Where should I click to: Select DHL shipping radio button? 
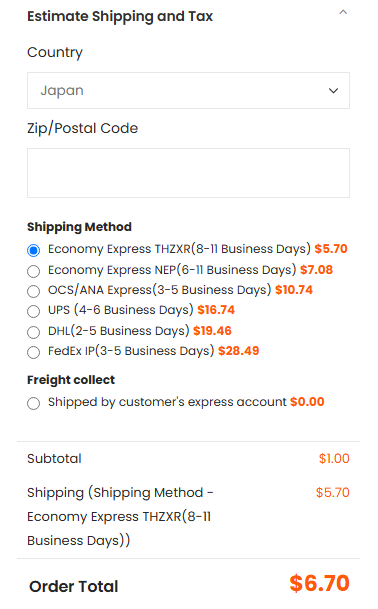click(33, 332)
